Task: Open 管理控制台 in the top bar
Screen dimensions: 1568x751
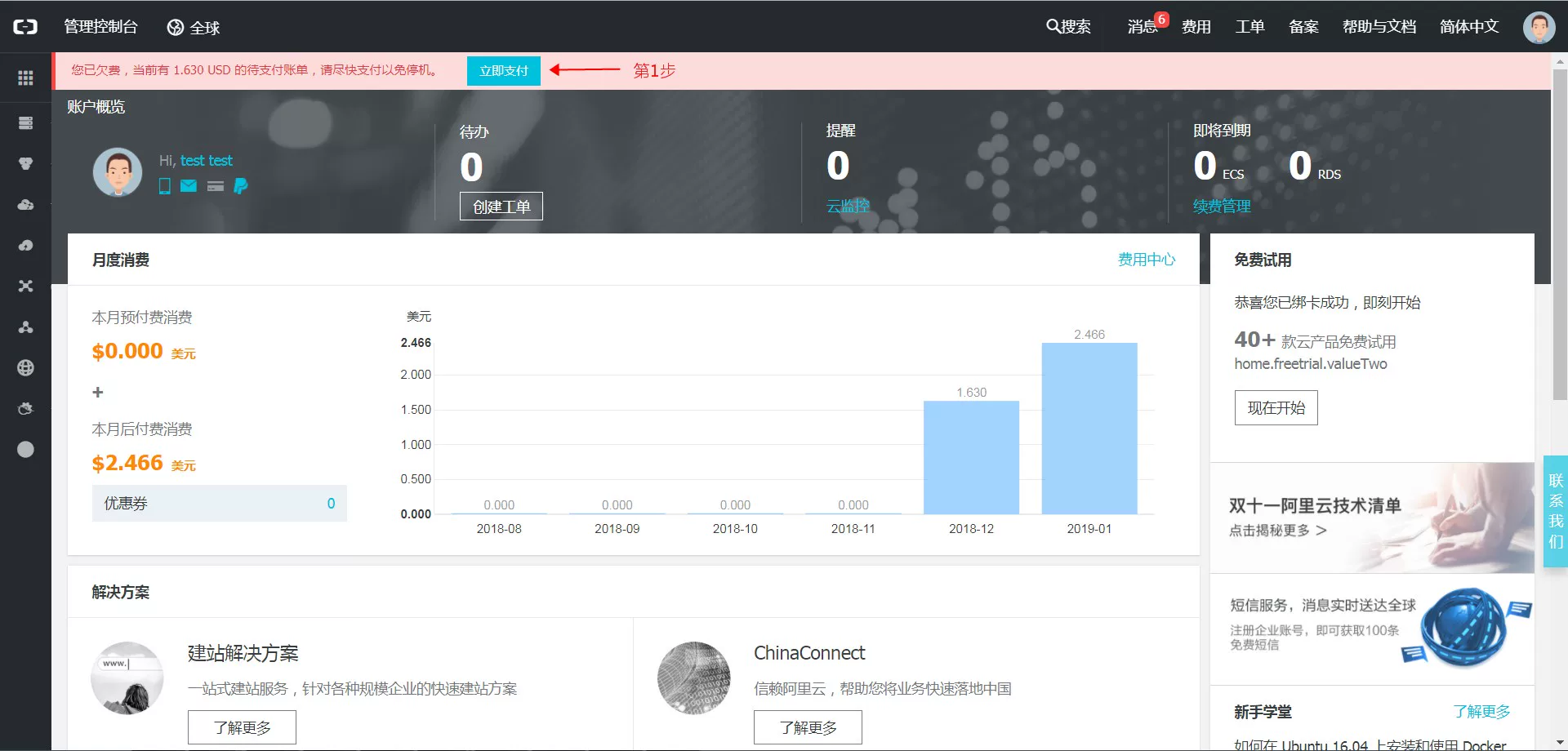Action: (x=100, y=26)
